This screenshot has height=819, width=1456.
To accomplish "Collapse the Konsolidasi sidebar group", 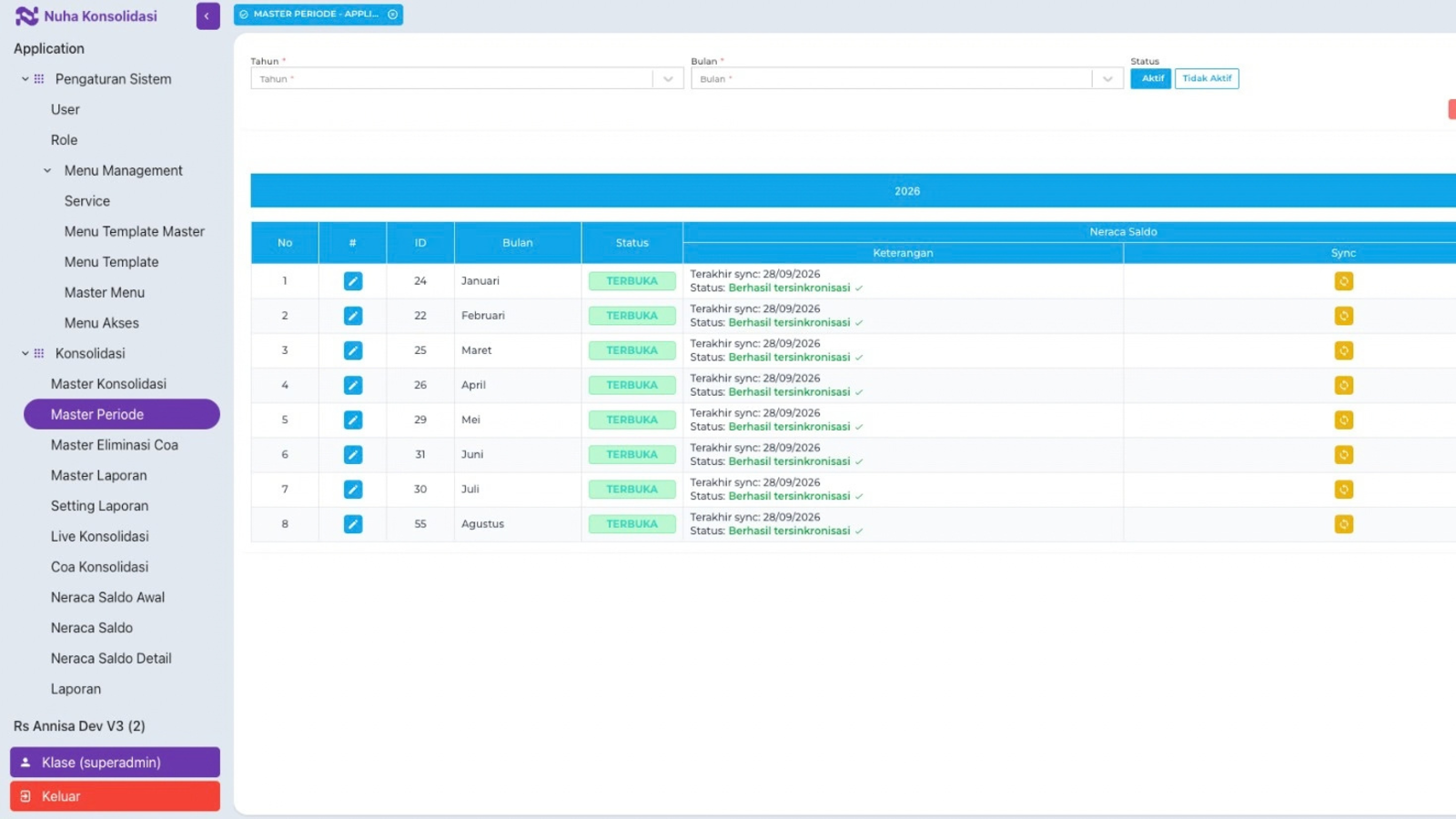I will click(25, 354).
